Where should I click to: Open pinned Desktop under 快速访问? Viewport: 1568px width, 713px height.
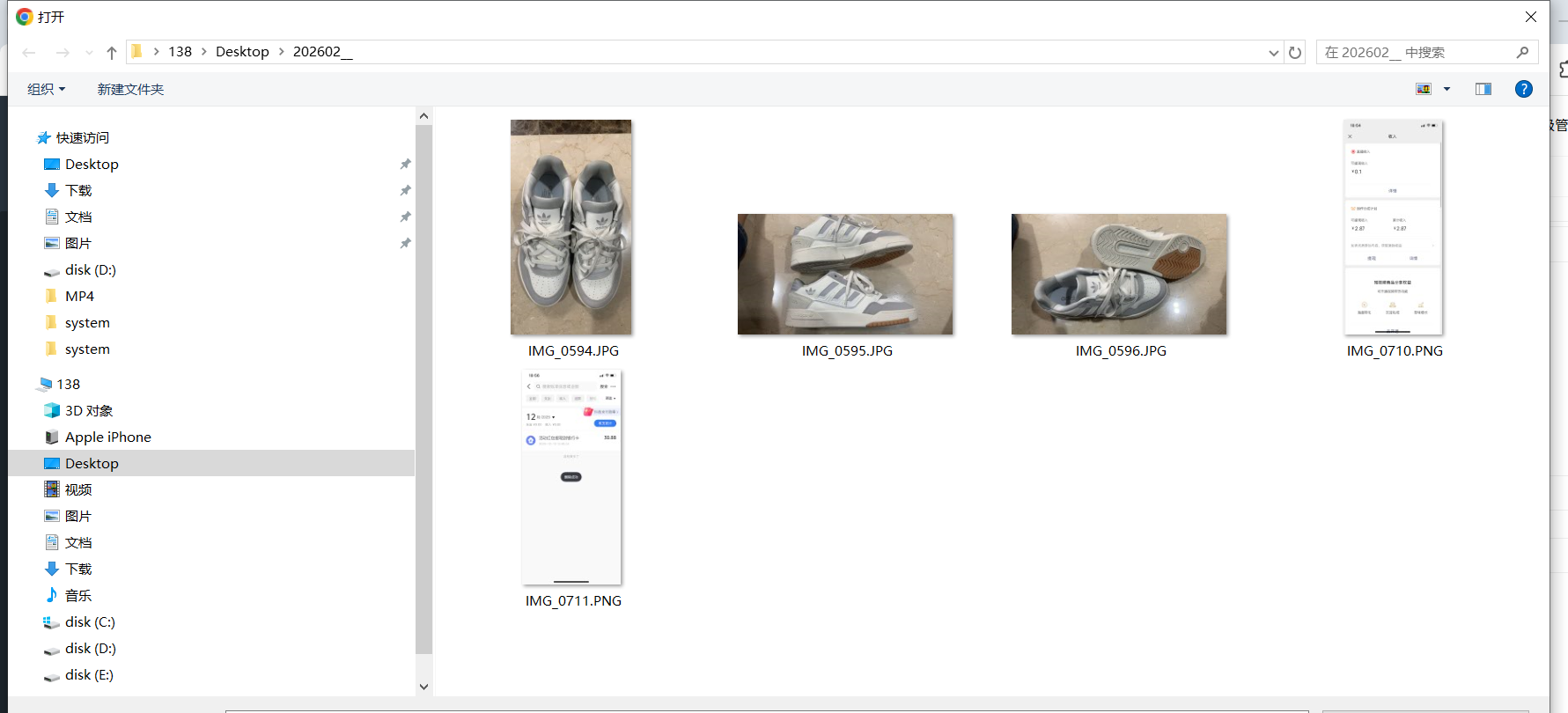[x=81, y=165]
